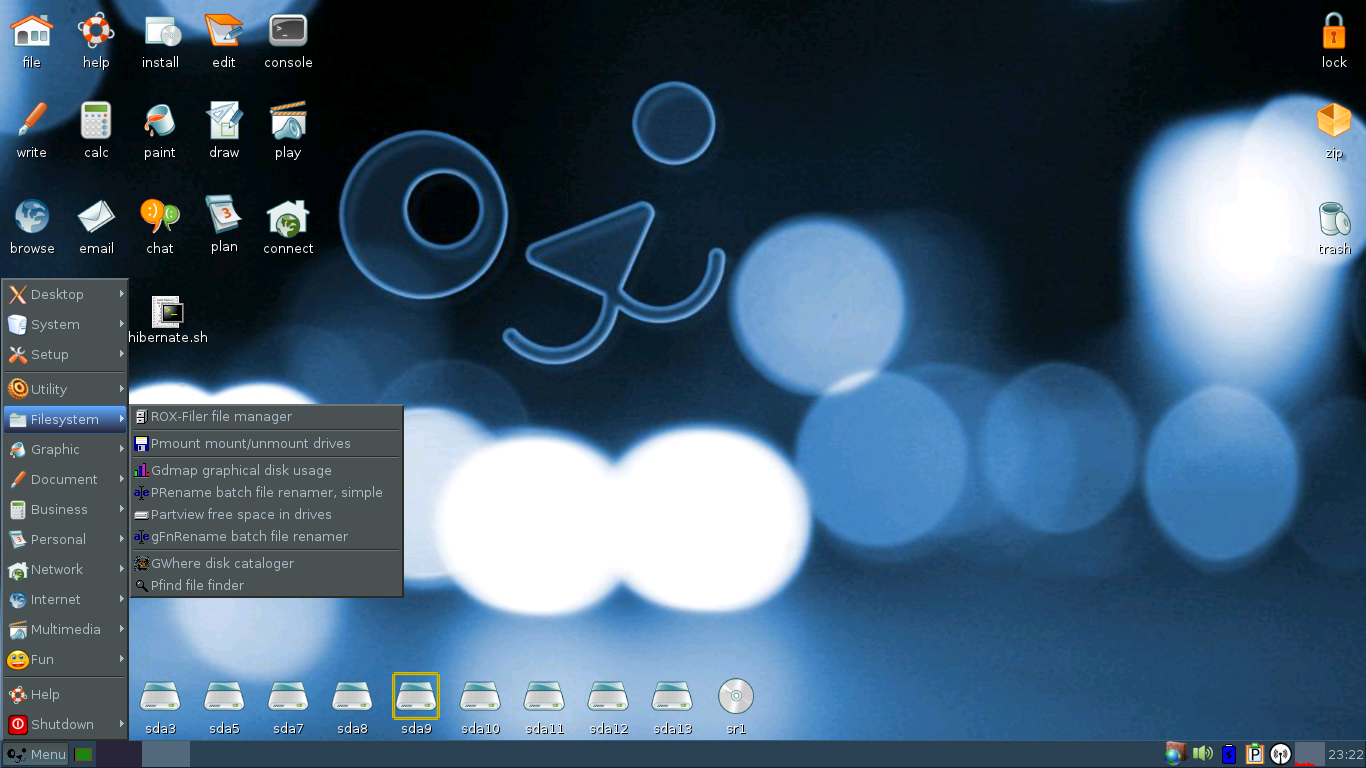Launch GWhere disk cataloger
Screen dimensions: 1366x768
point(266,563)
